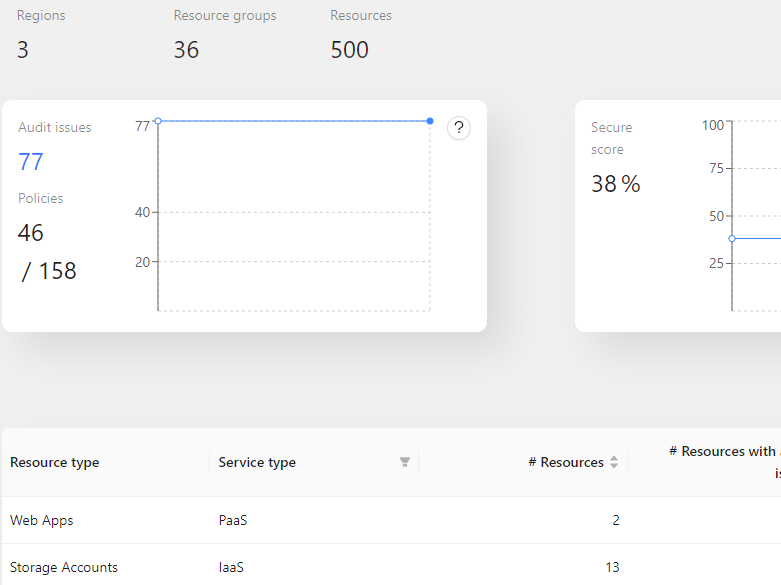Image resolution: width=781 pixels, height=585 pixels.
Task: Click the # Resources column header label
Action: [566, 462]
